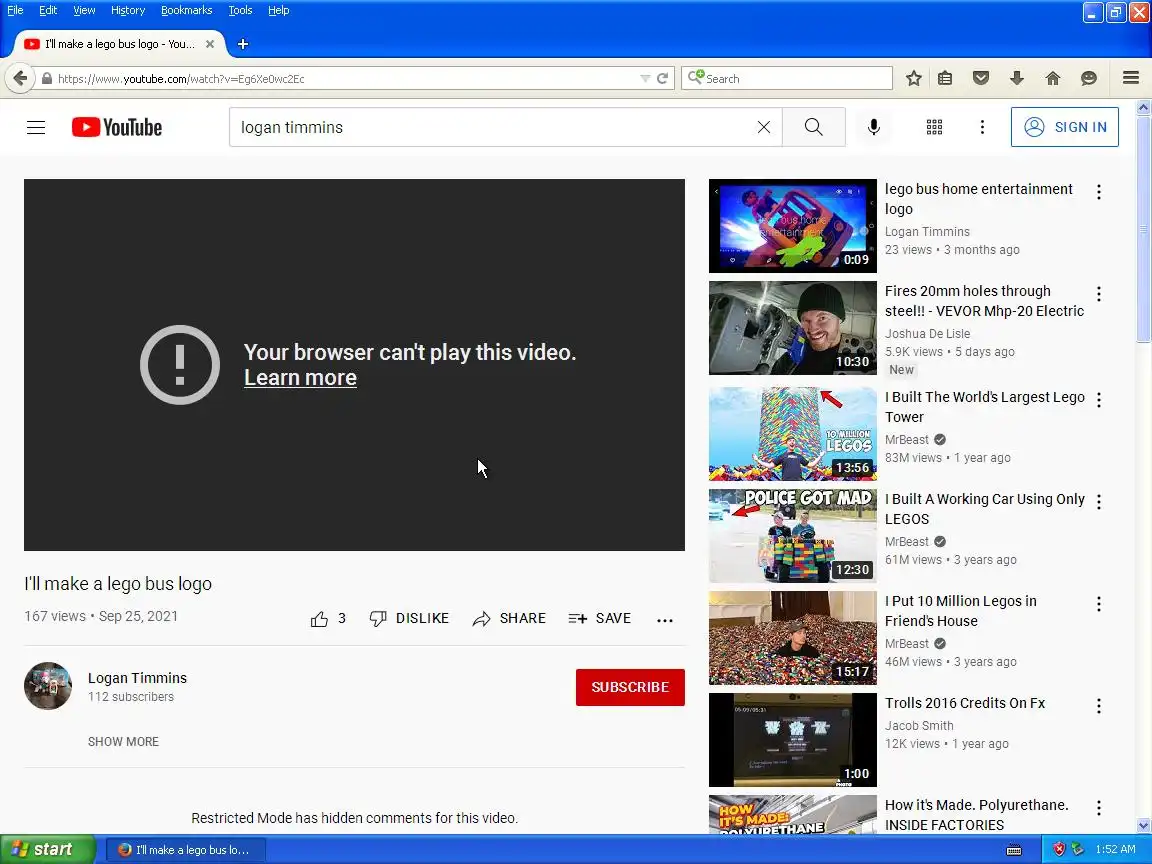Open the View menu
This screenshot has width=1152, height=864.
click(x=84, y=10)
